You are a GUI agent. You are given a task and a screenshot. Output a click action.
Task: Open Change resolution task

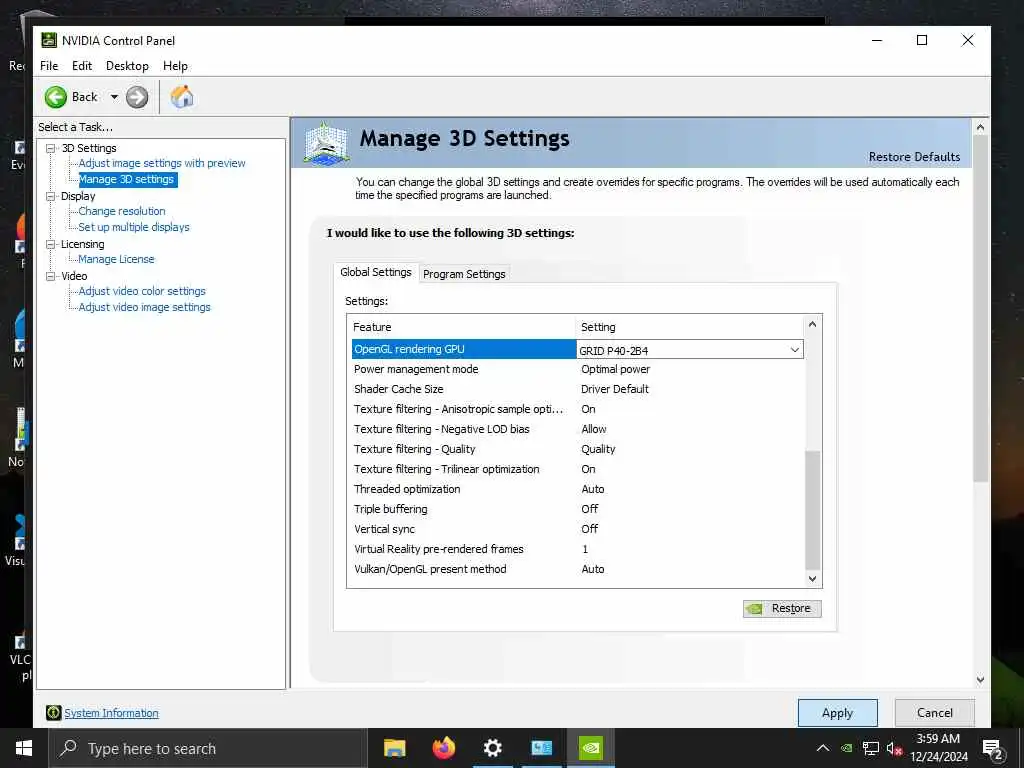pos(122,211)
